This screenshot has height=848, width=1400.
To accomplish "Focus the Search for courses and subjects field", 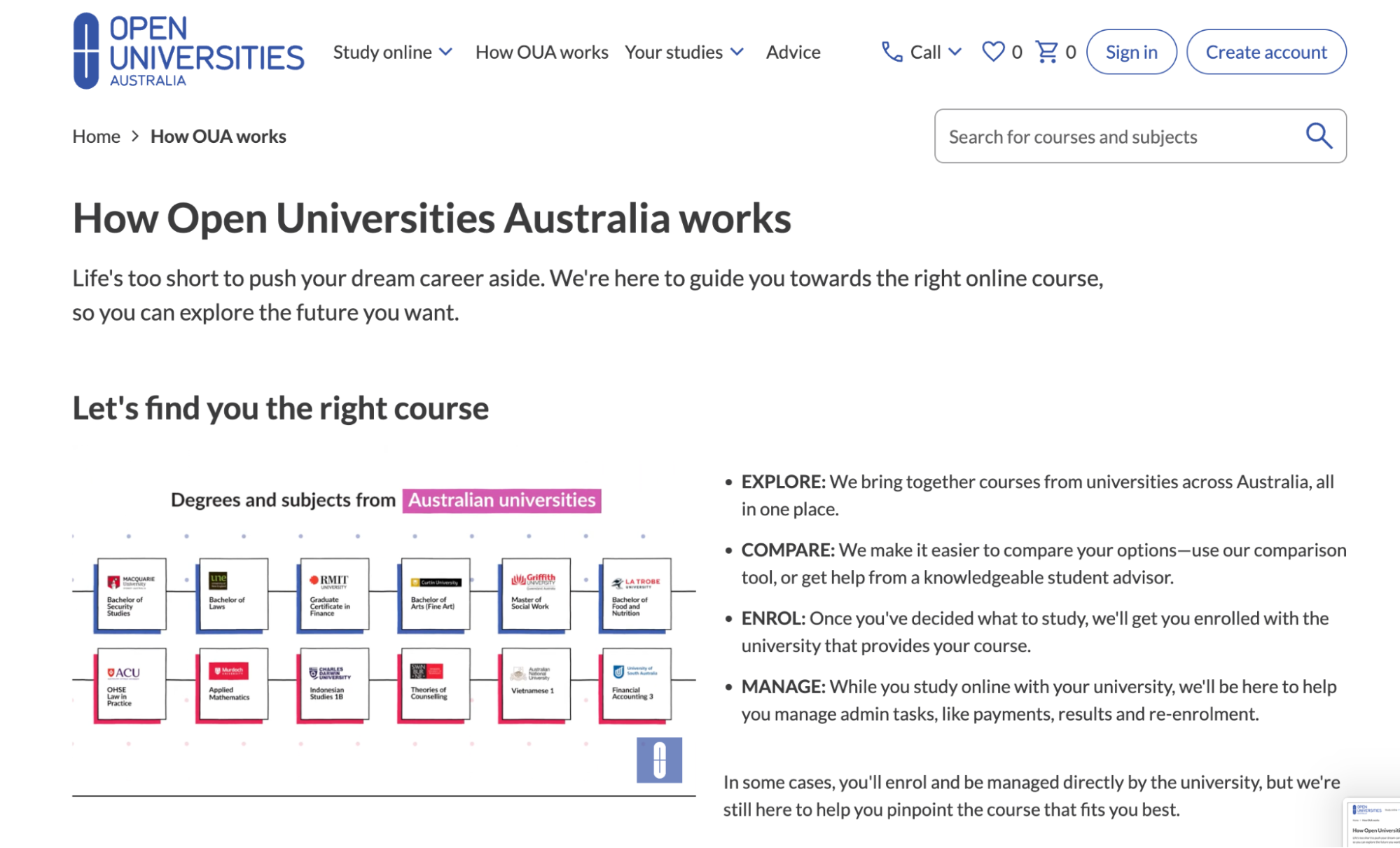I will pos(1140,136).
